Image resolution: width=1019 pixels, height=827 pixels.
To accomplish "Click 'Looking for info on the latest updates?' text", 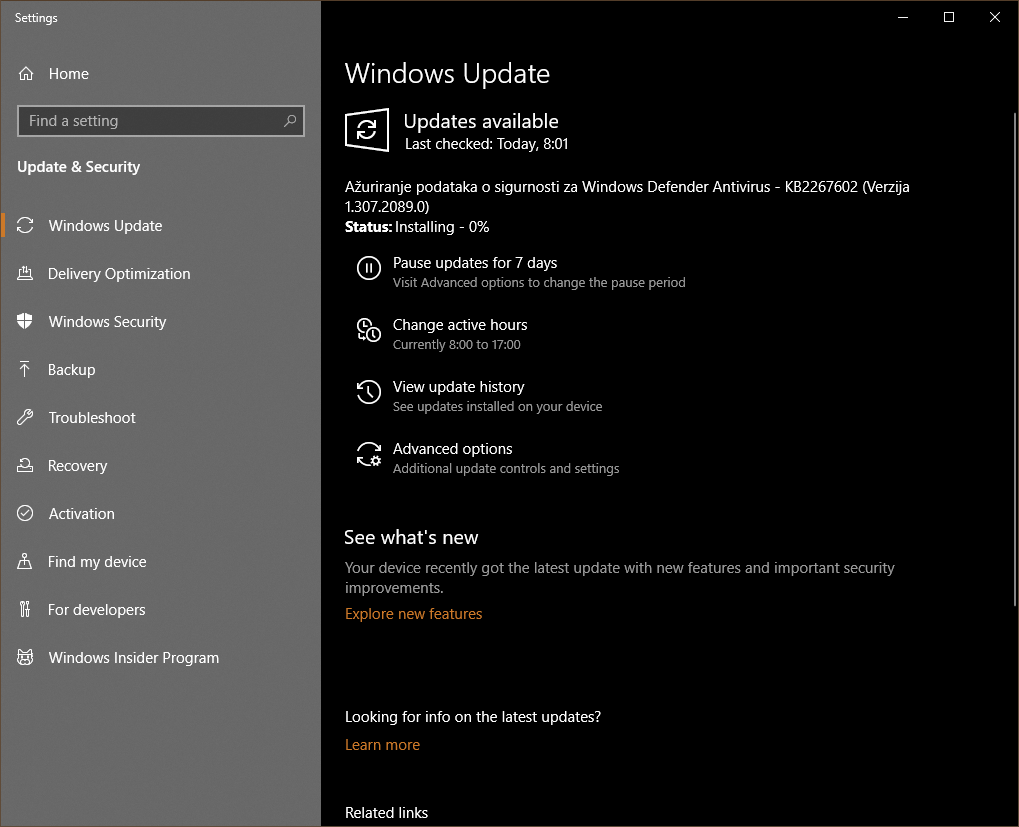I will (472, 717).
